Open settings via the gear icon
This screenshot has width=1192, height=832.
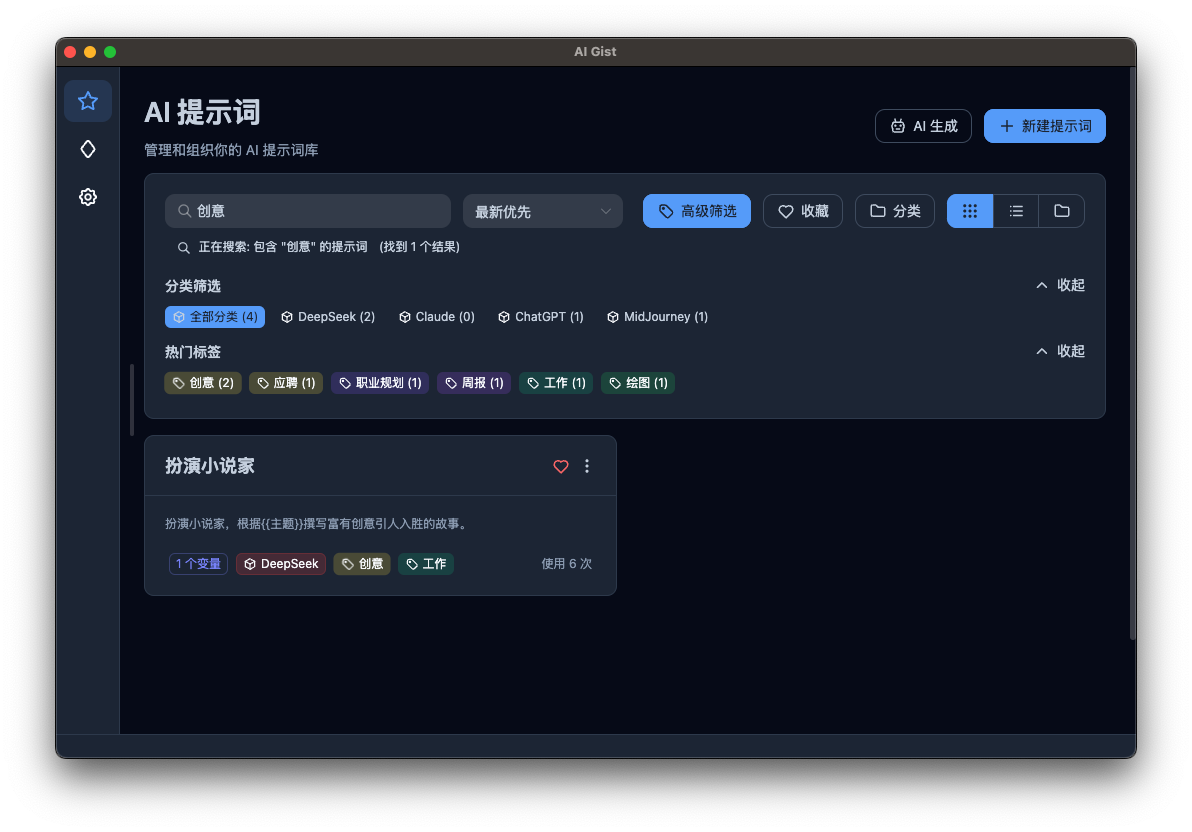88,197
